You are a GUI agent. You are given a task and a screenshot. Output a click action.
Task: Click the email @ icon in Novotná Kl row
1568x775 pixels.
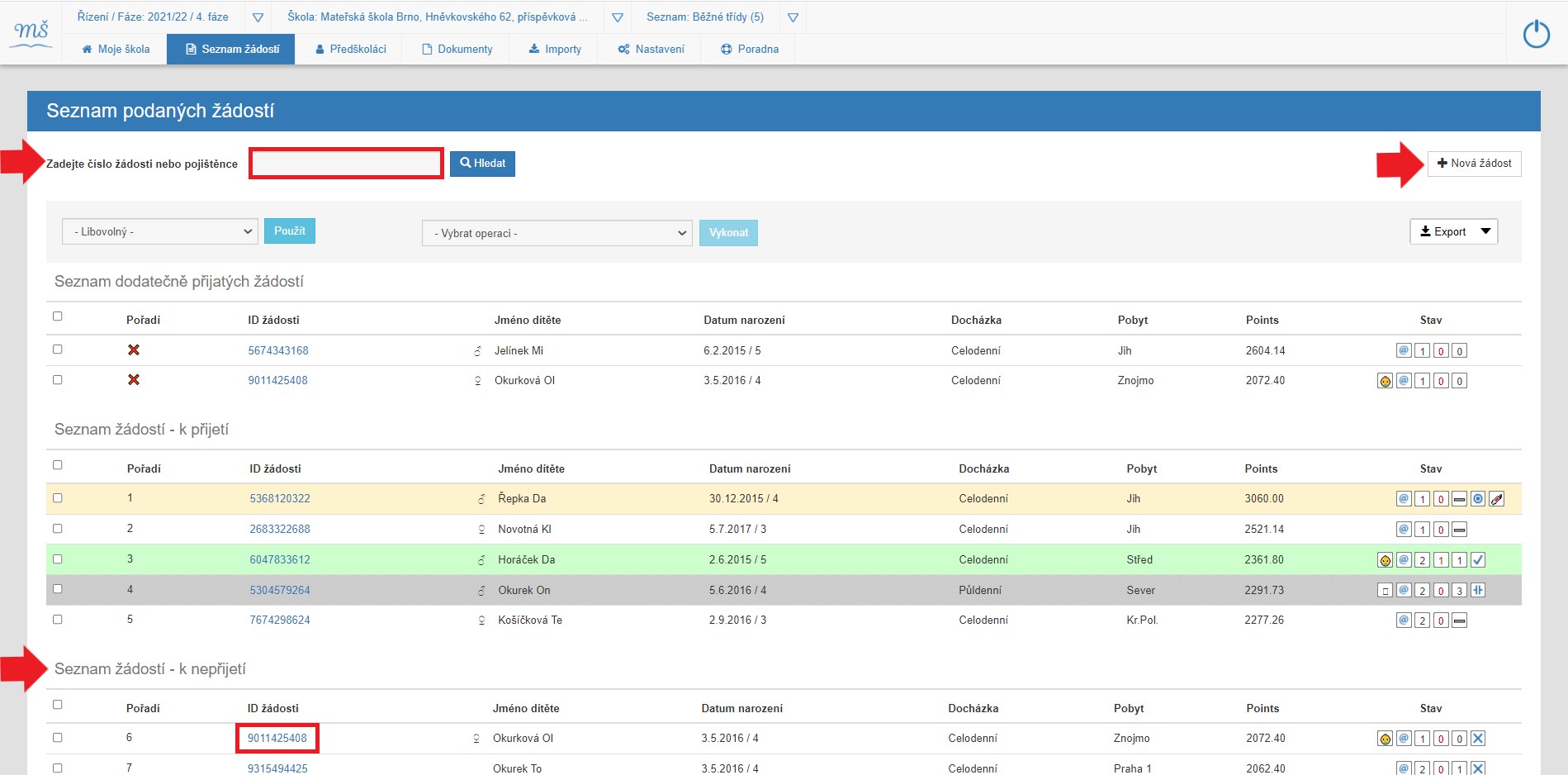pos(1404,529)
